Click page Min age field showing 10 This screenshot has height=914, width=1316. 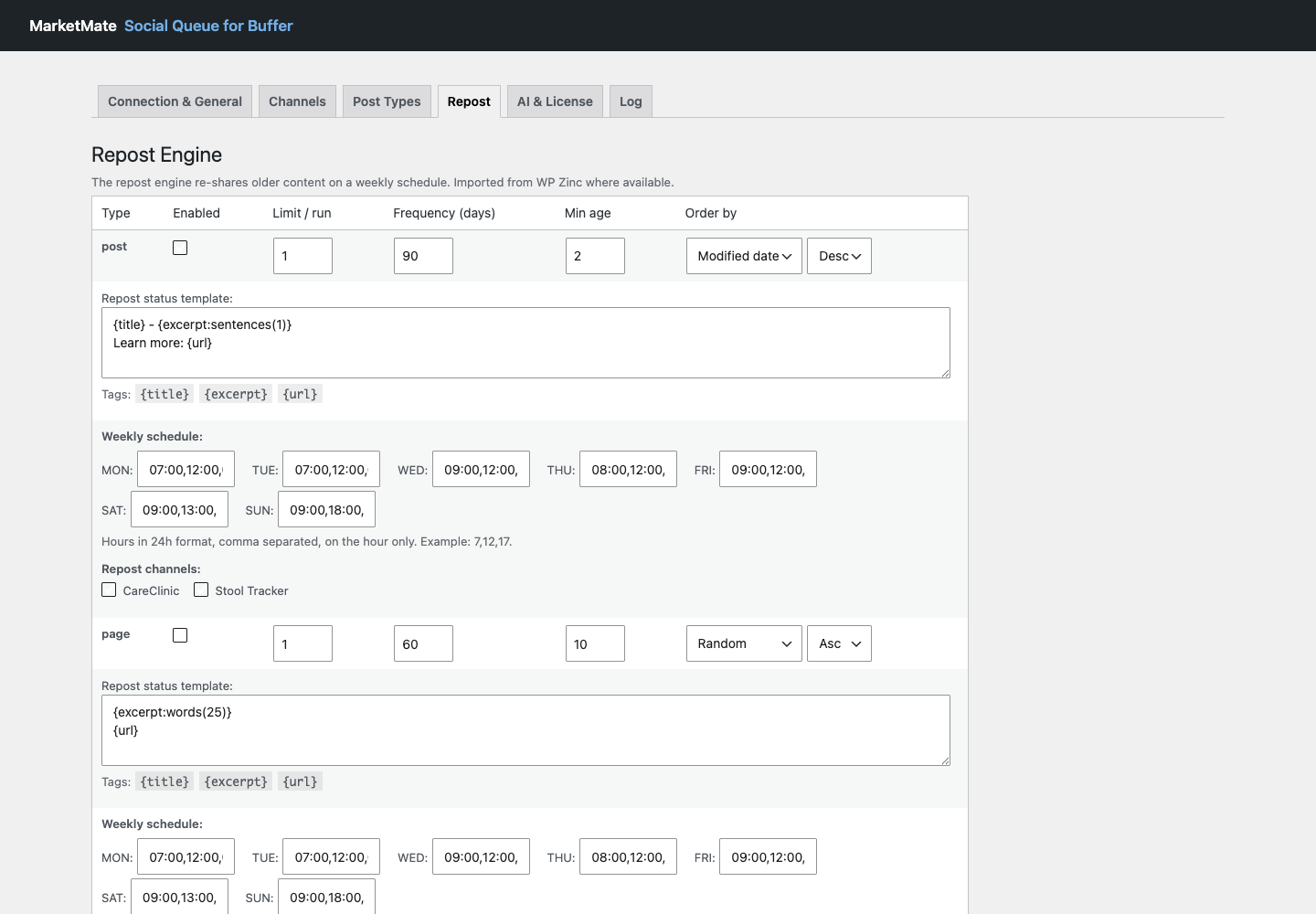click(x=595, y=643)
